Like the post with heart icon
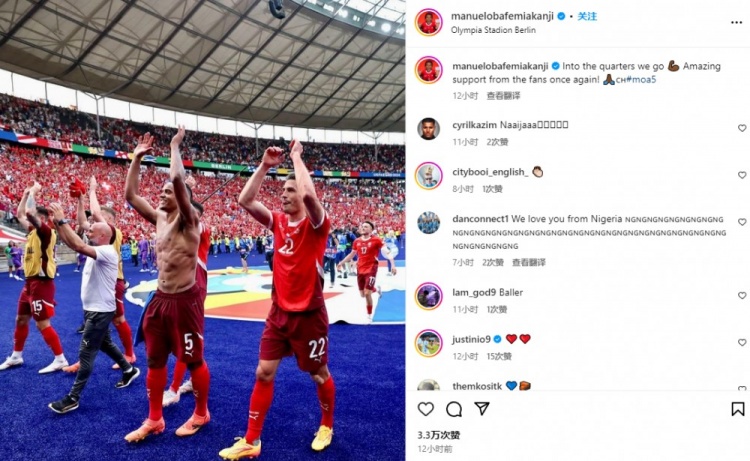The height and width of the screenshot is (461, 750). tap(426, 409)
